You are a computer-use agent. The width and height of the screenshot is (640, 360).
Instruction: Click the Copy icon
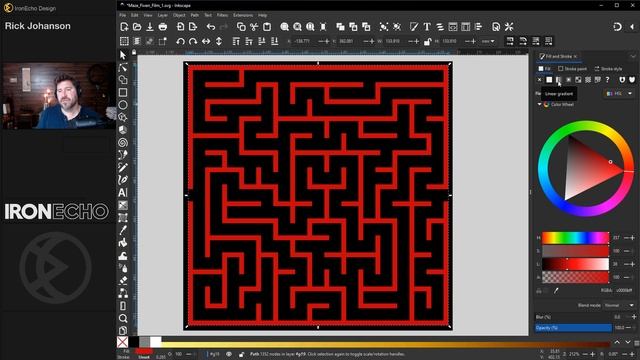pyautogui.click(x=241, y=27)
